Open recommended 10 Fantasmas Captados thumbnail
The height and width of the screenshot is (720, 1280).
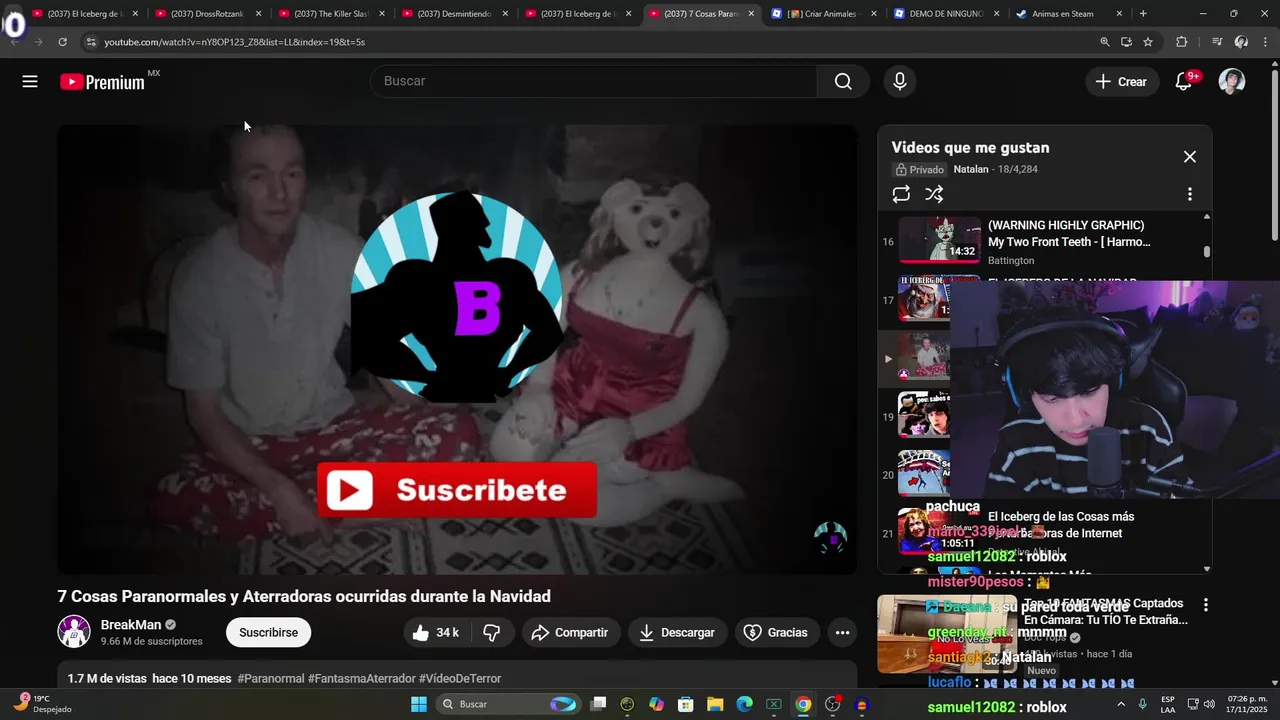[947, 634]
